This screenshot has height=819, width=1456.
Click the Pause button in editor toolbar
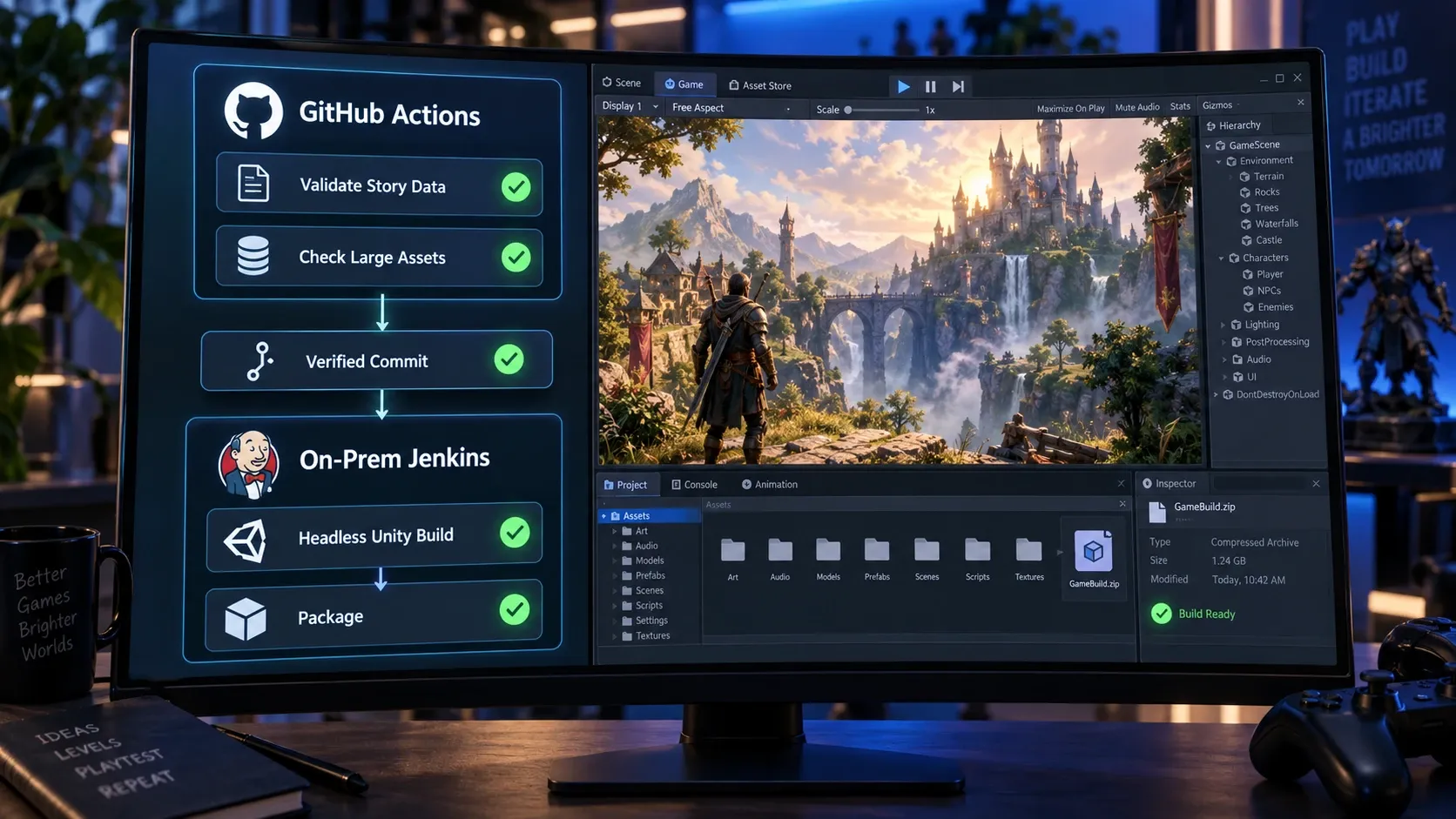(x=930, y=87)
